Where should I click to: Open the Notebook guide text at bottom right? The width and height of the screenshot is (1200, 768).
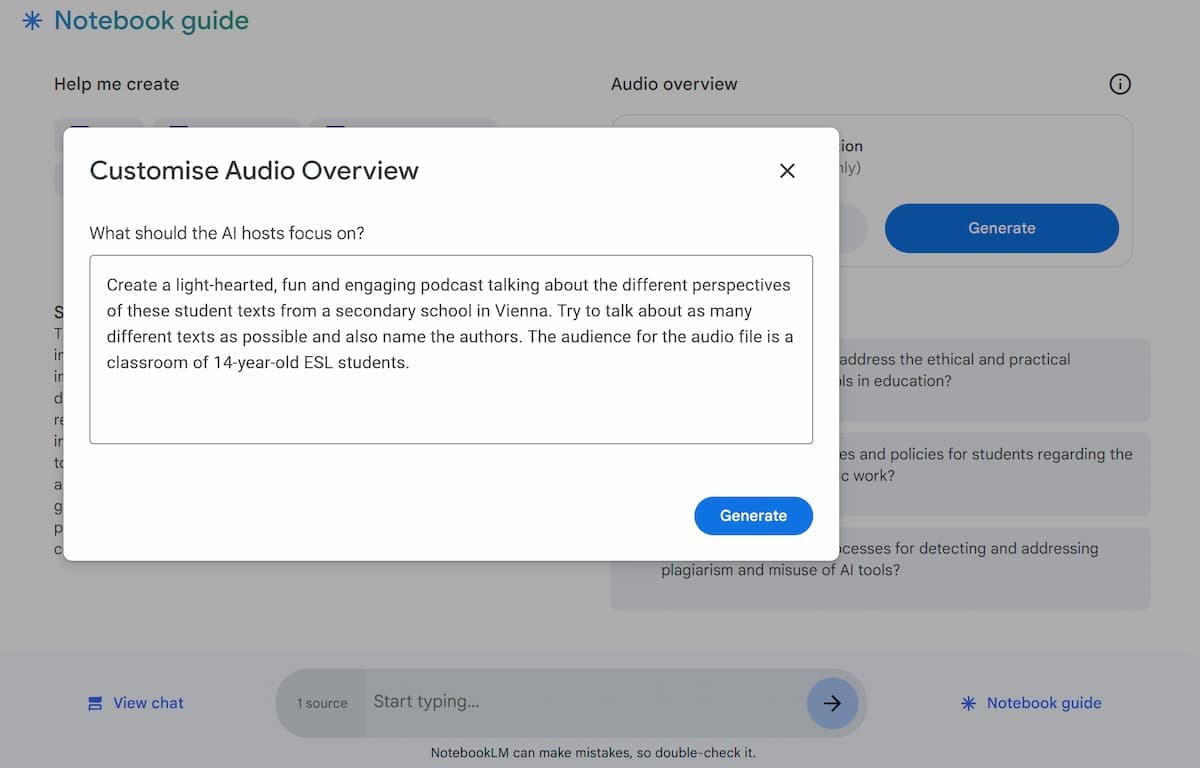pos(1043,703)
